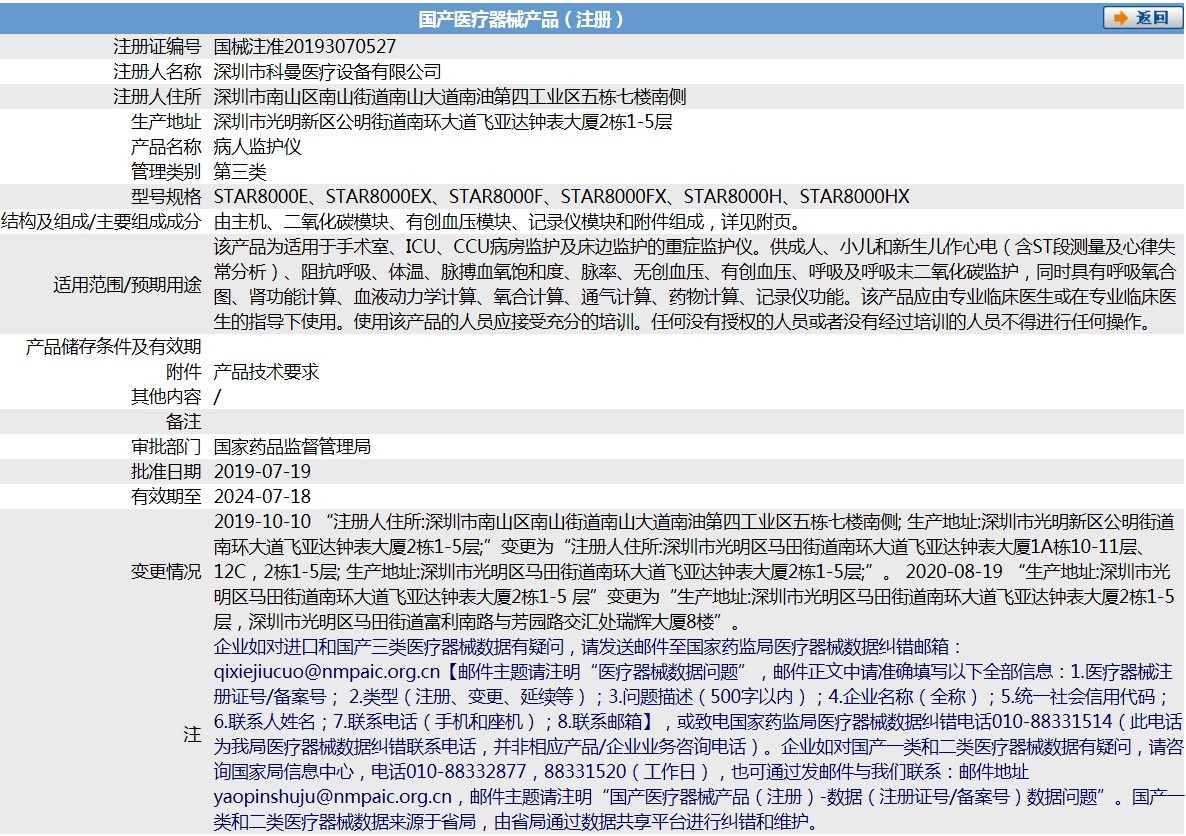Click phone number 010-88331514

pyautogui.click(x=1052, y=721)
